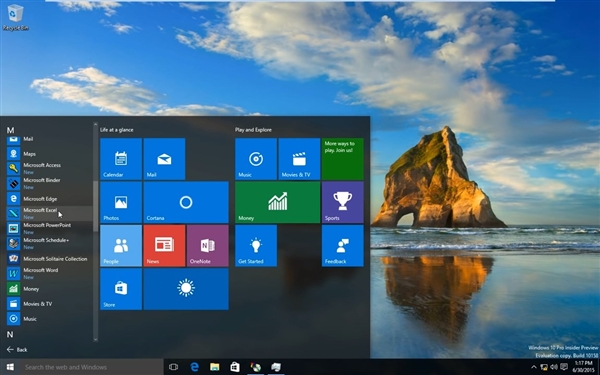Open the Recycle Bin desktop icon
Viewport: 600px width, 375px height.
click(x=15, y=17)
